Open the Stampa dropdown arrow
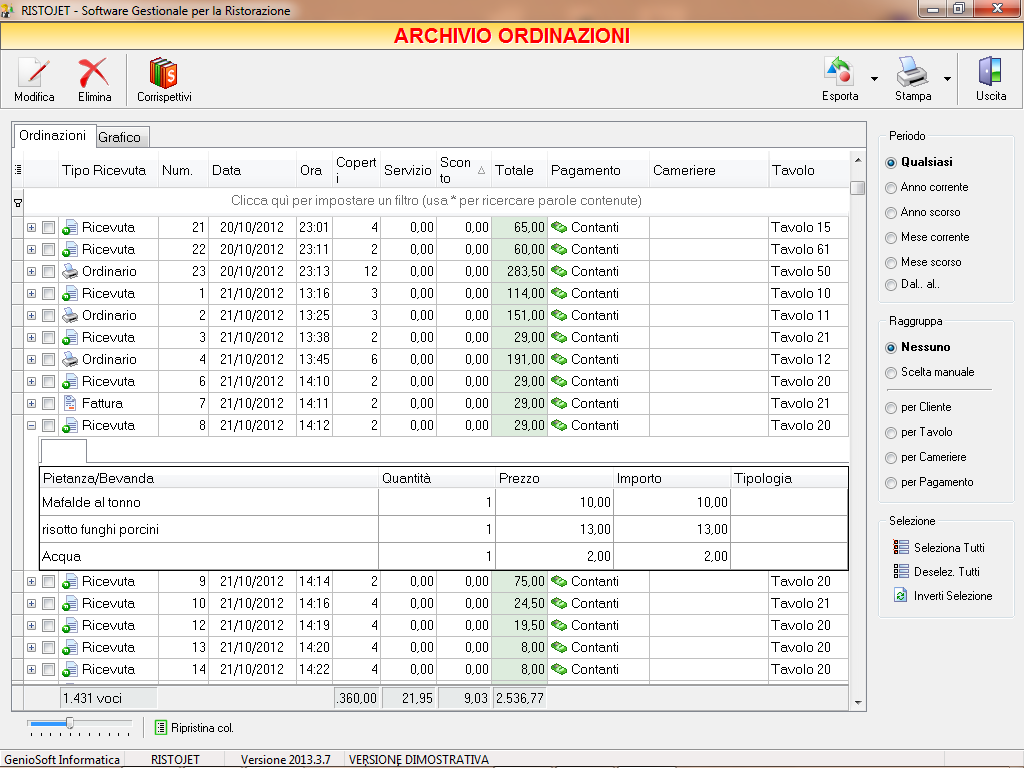The width and height of the screenshot is (1024, 768). (947, 79)
